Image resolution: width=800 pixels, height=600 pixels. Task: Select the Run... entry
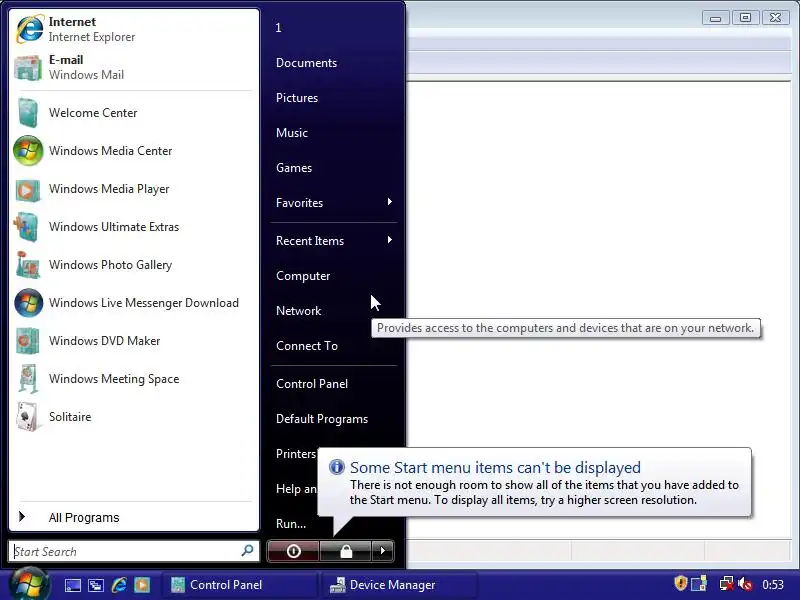click(291, 524)
